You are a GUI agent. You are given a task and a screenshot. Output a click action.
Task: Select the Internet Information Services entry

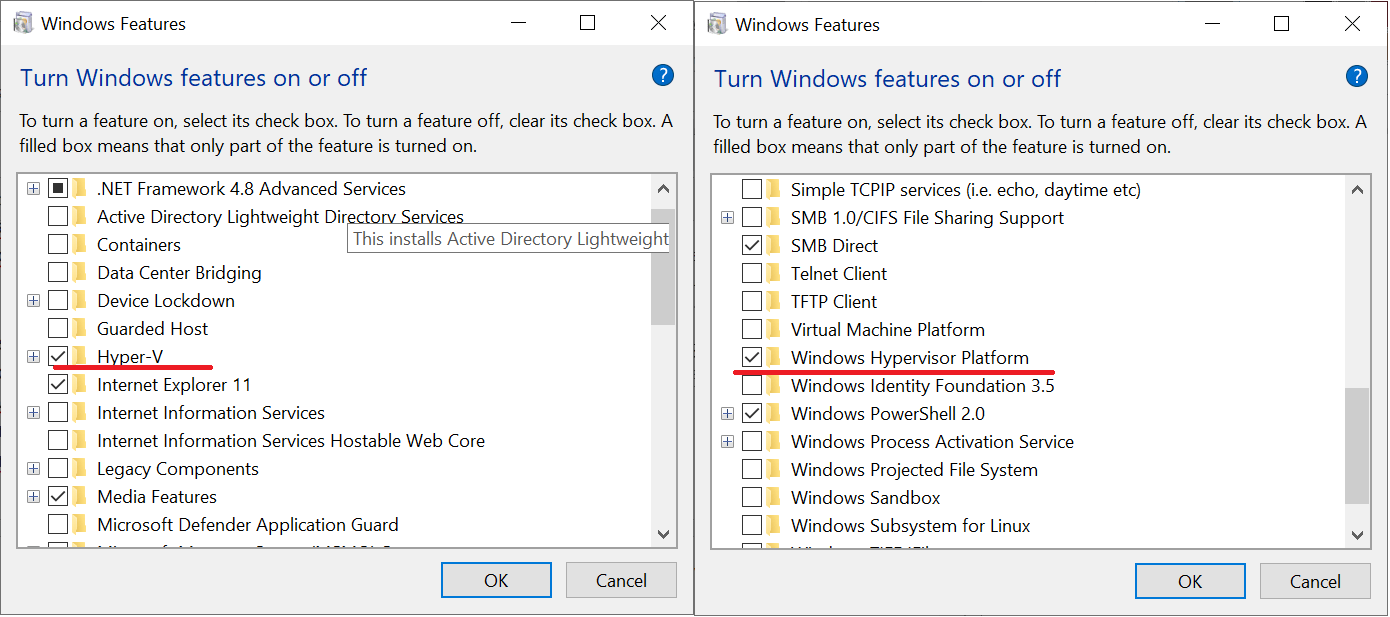(x=210, y=412)
